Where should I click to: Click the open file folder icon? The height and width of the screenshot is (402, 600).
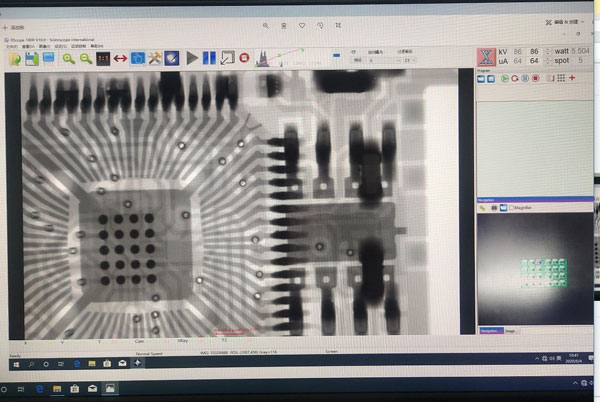point(14,59)
